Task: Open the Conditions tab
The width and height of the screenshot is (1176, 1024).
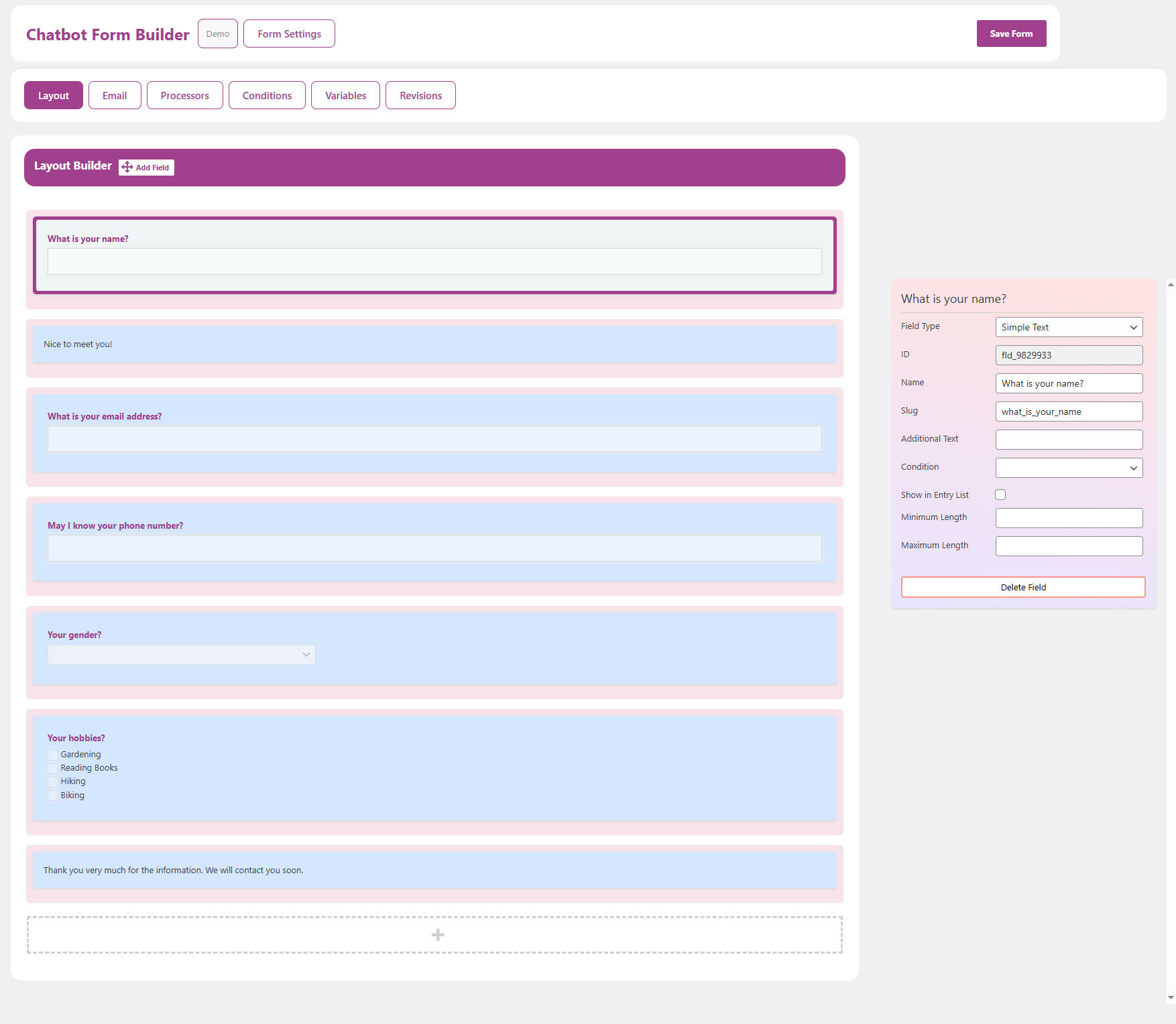Action: 267,95
